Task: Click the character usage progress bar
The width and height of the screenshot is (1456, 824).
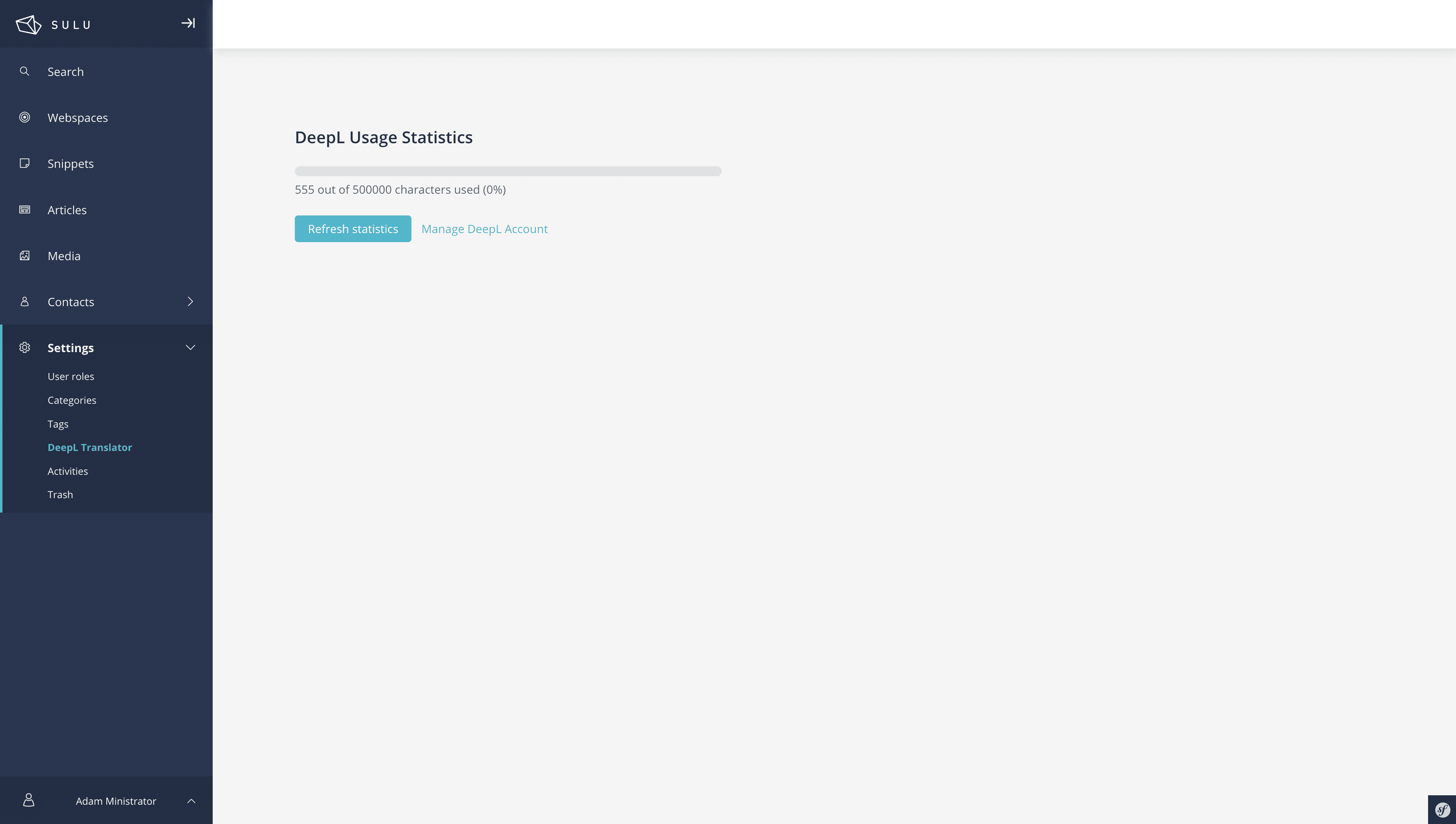Action: click(508, 171)
